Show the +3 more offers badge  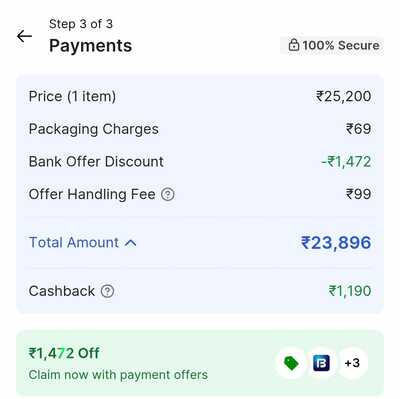pos(352,363)
